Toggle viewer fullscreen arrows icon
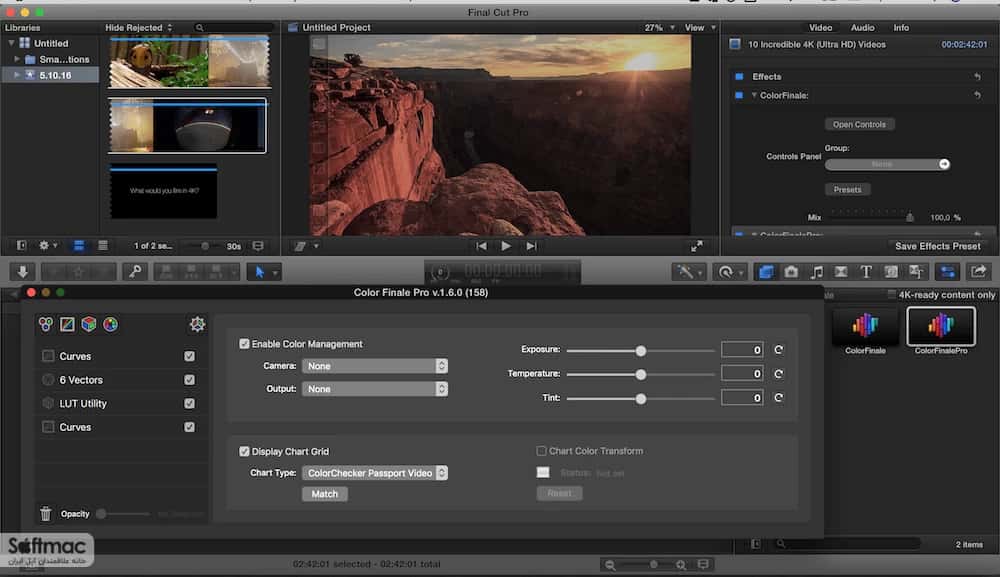 [x=697, y=246]
